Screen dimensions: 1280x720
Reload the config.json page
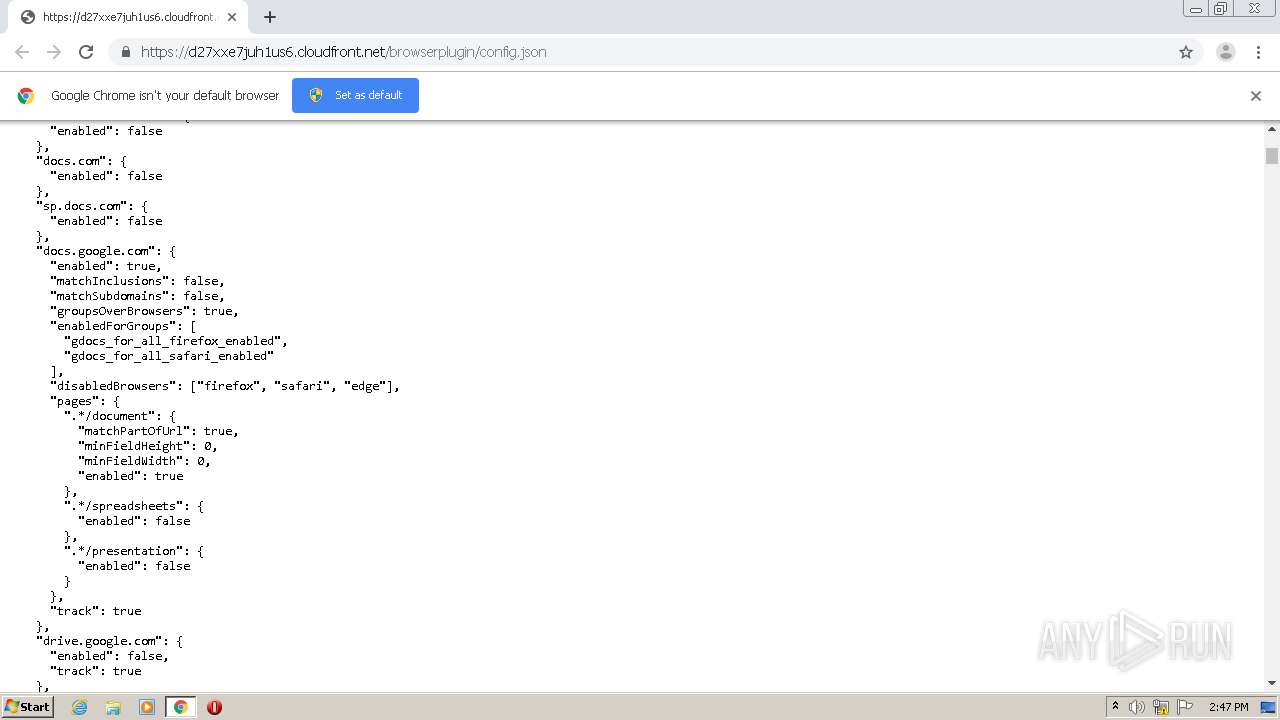(86, 52)
